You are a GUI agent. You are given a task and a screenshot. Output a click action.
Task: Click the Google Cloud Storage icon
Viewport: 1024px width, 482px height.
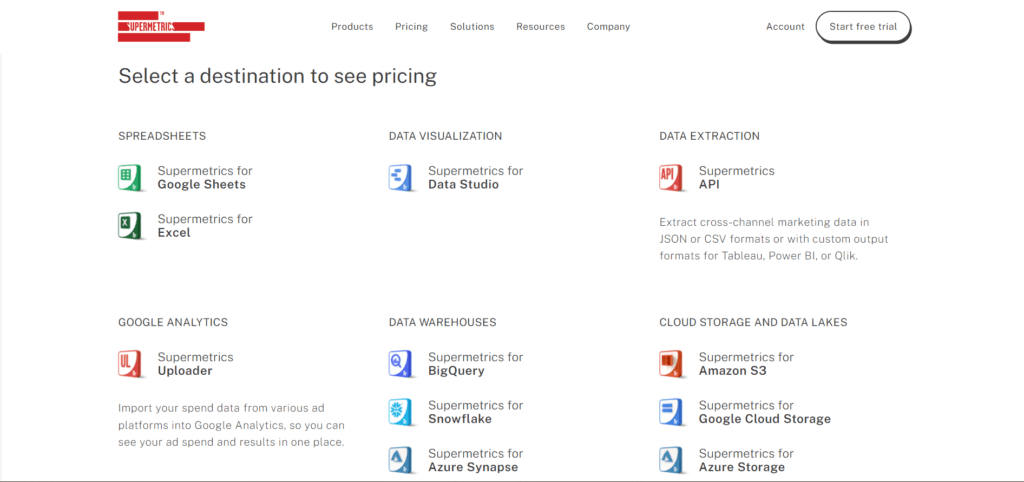[x=671, y=412]
